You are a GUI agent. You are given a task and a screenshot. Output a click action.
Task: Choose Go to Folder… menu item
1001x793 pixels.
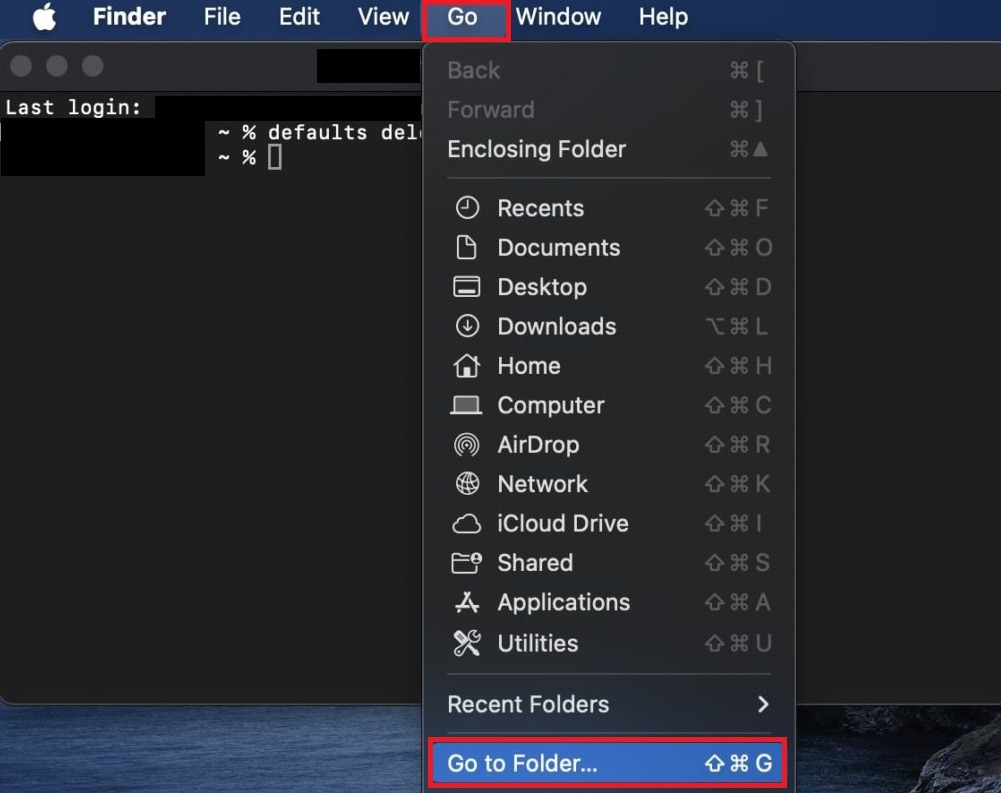pyautogui.click(x=608, y=764)
